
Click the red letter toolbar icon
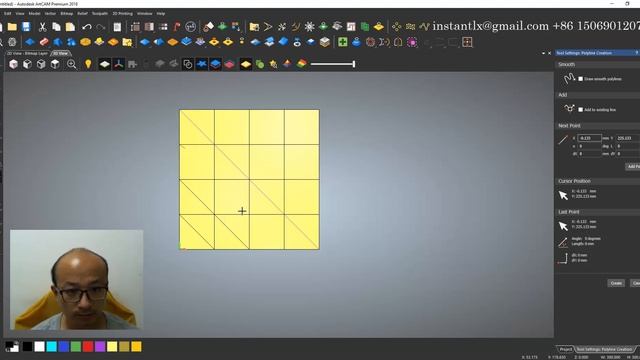177,27
